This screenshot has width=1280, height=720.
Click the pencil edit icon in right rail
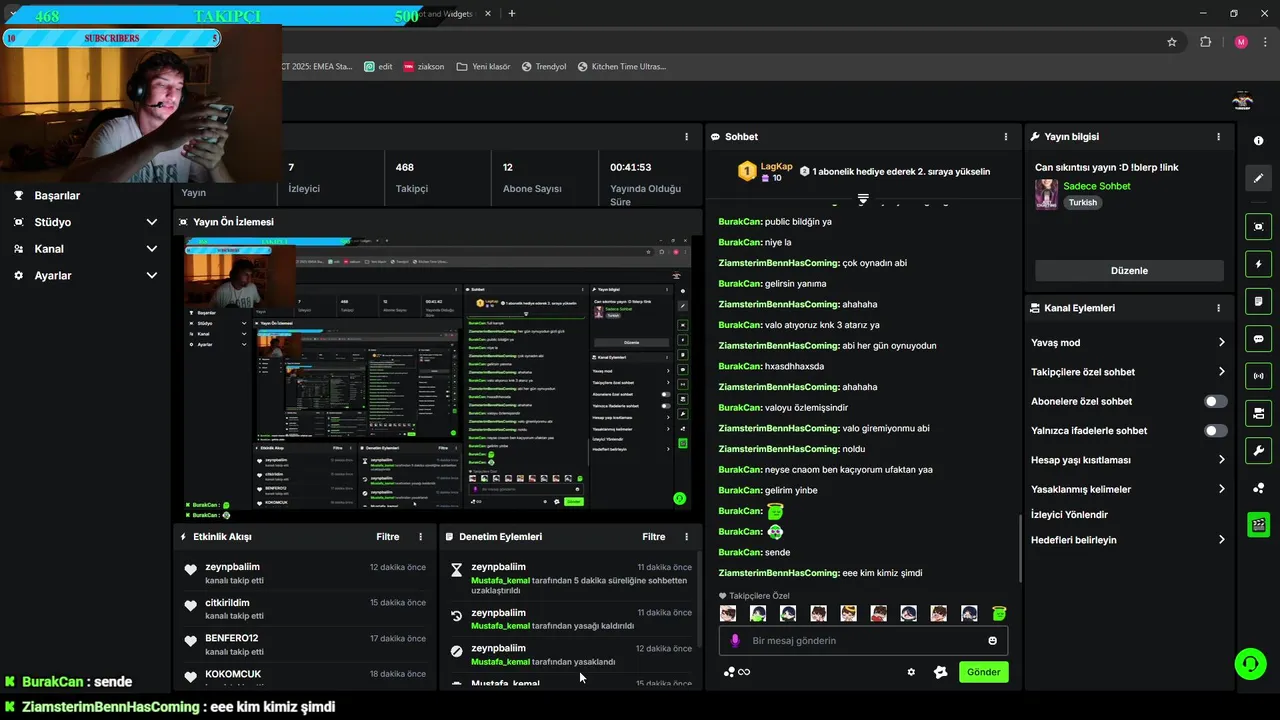(x=1258, y=178)
